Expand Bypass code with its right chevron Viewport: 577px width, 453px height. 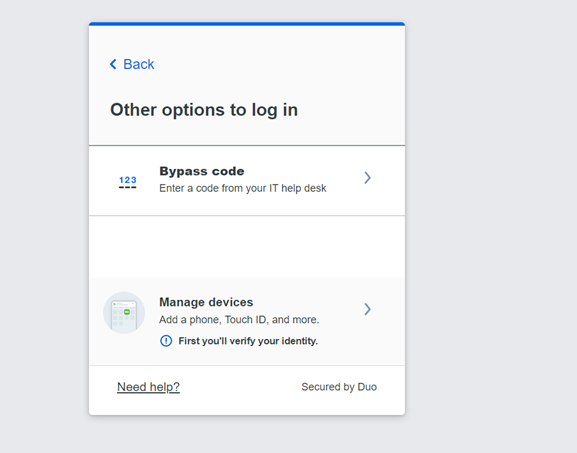[367, 178]
